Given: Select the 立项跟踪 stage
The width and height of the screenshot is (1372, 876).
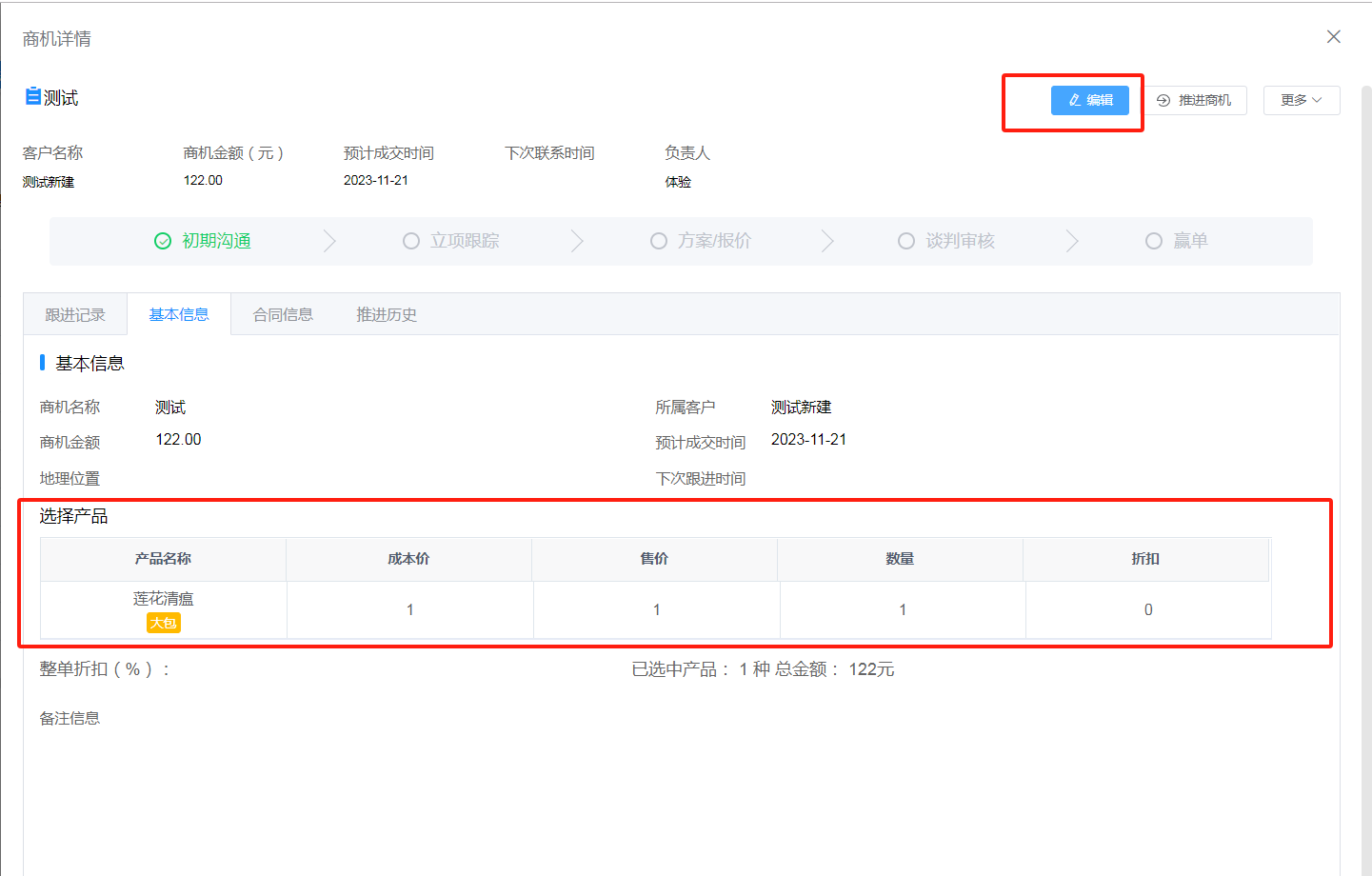Looking at the screenshot, I should (x=451, y=241).
